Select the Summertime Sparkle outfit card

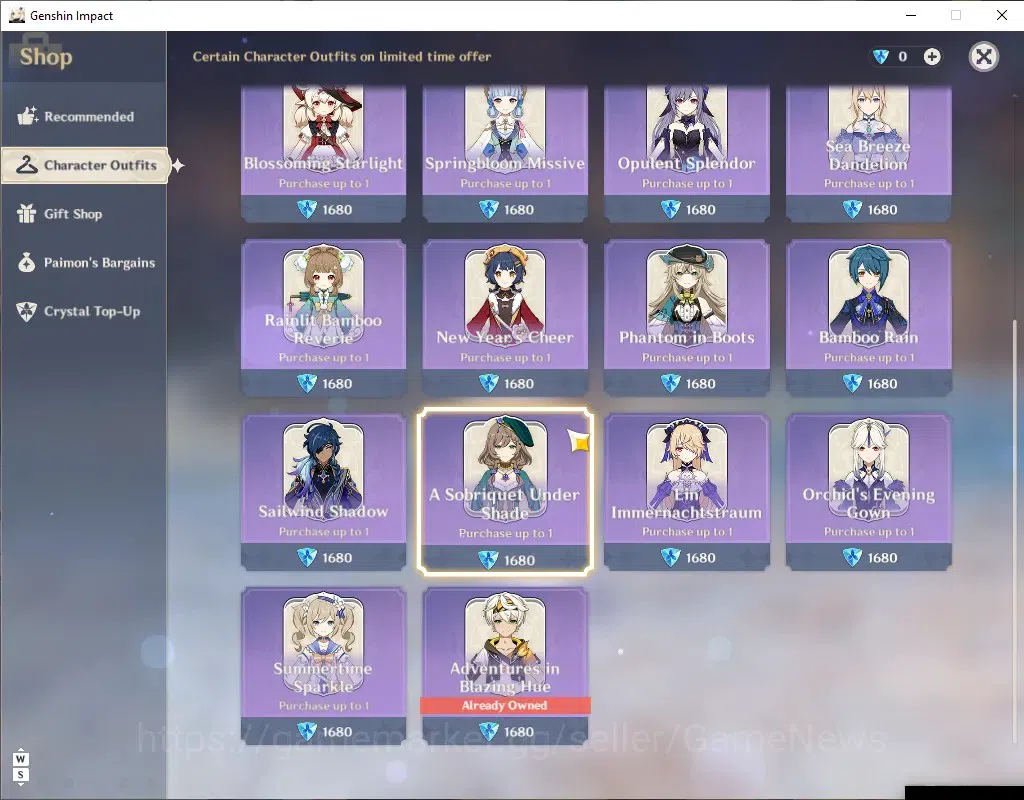pos(323,666)
